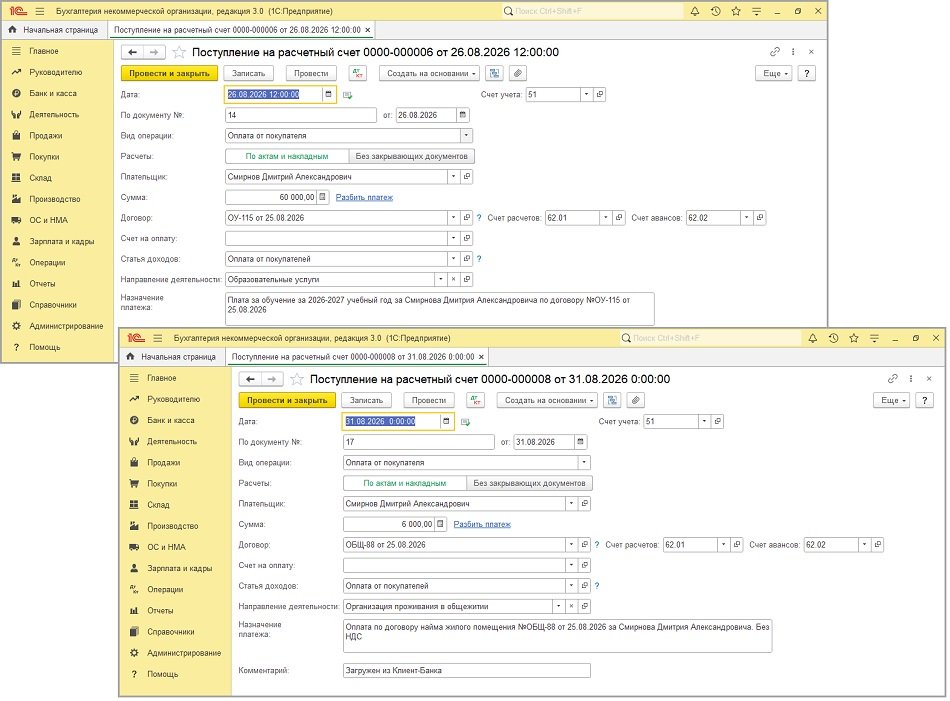Open Начальная страница home tab in front window
This screenshot has height=701, width=950.
[172, 357]
